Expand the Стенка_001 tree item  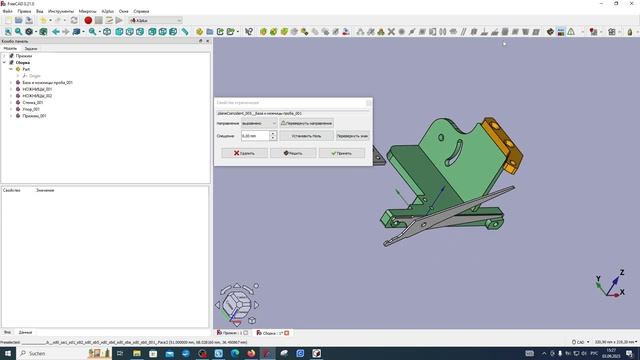[11, 102]
